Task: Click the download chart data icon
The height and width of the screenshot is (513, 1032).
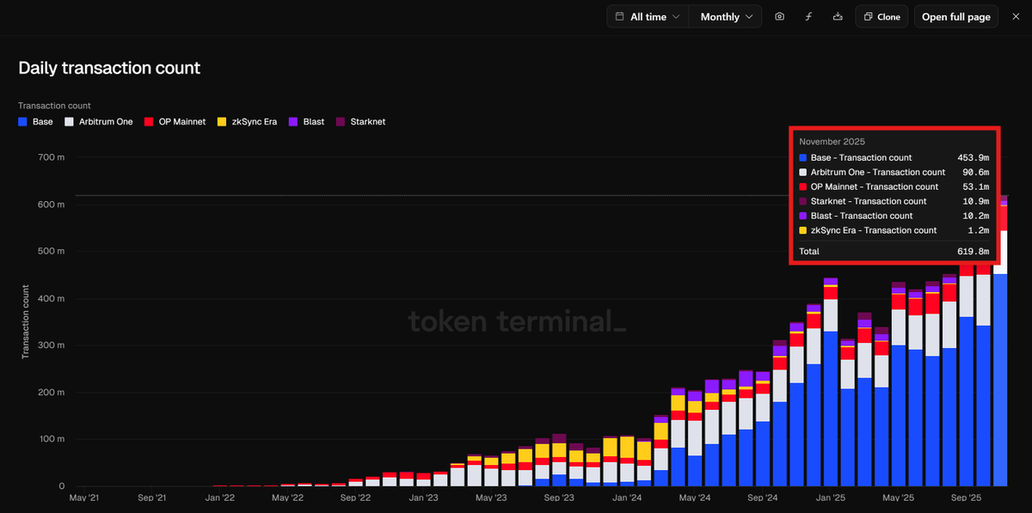Action: pos(836,17)
